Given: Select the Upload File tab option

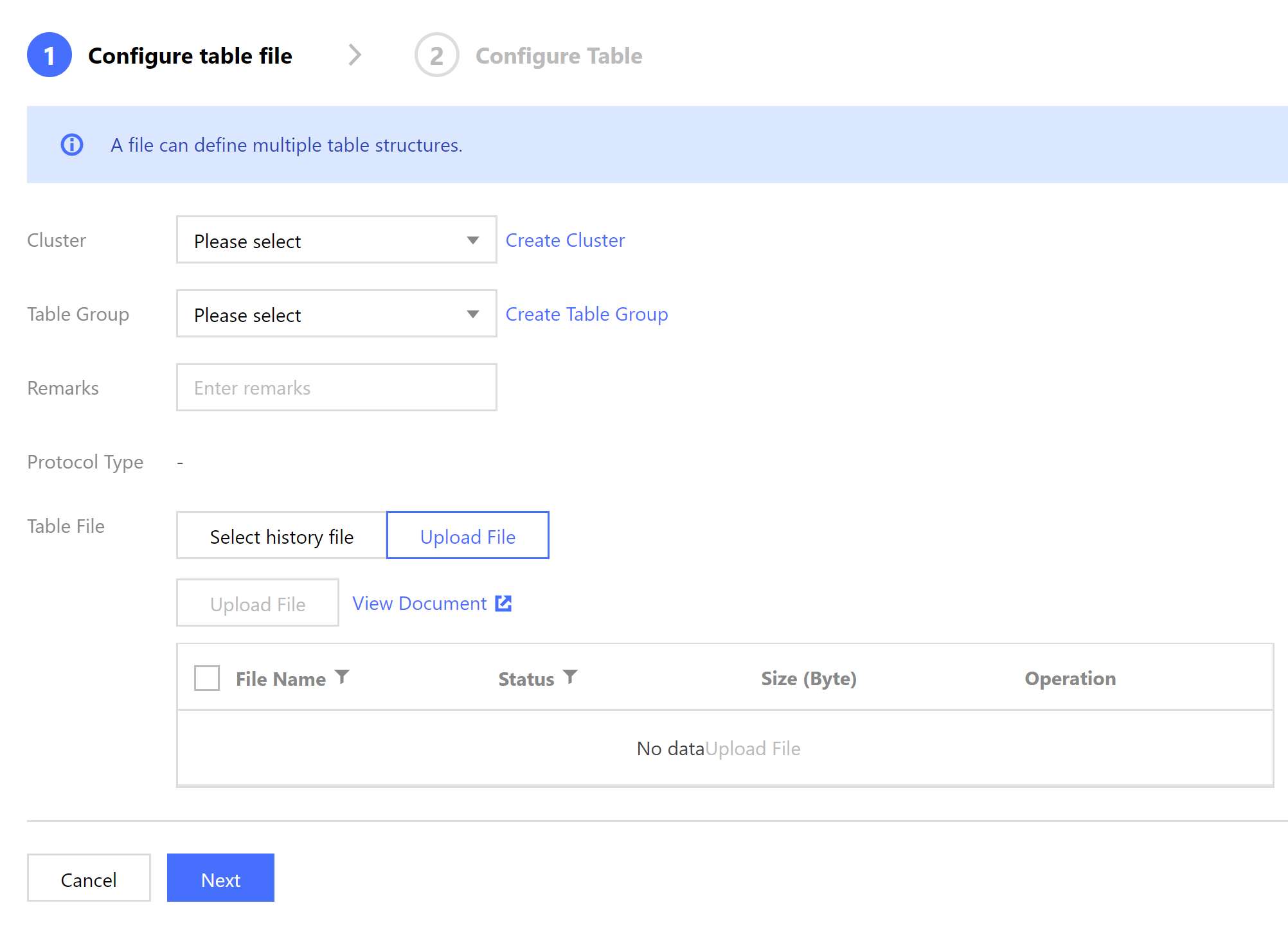Looking at the screenshot, I should pos(467,536).
